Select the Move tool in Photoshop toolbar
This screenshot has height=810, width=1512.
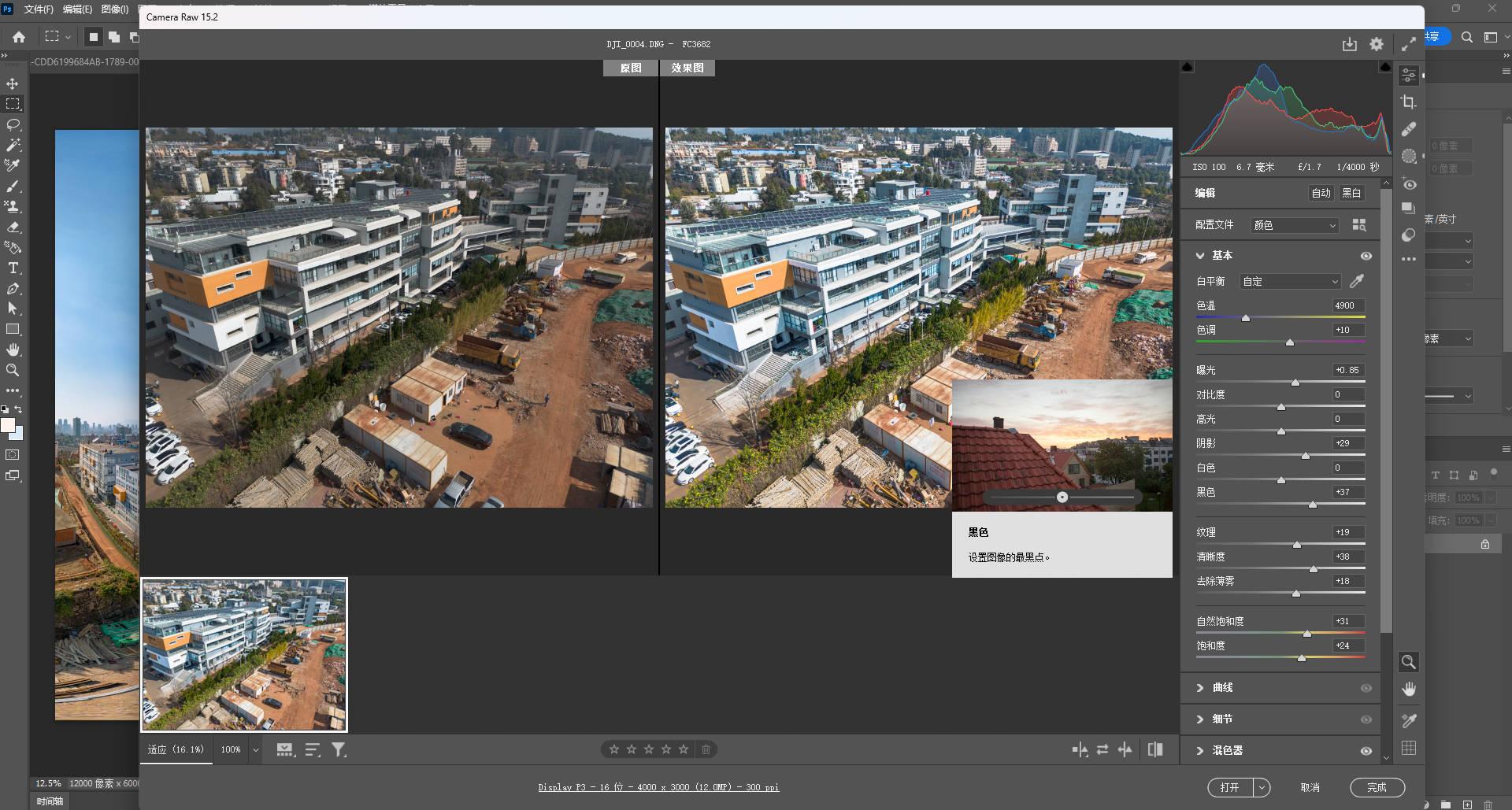13,83
